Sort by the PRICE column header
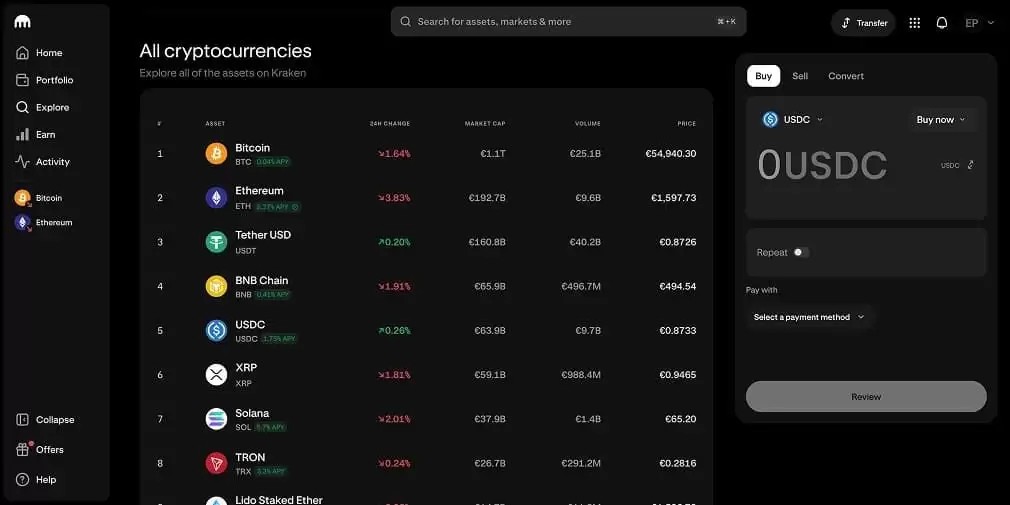The image size is (1010, 505). point(687,124)
